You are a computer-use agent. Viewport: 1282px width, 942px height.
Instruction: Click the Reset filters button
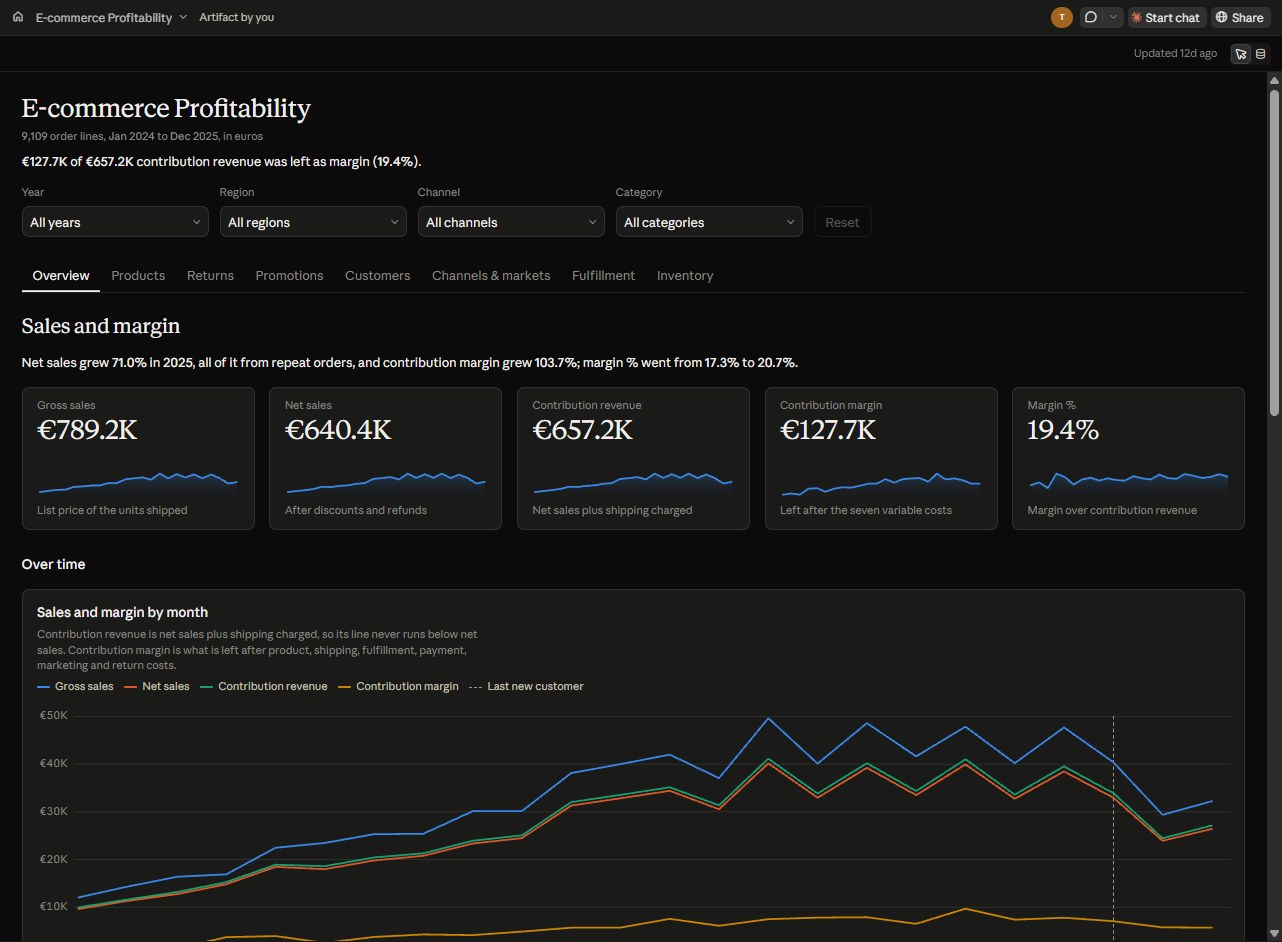pos(842,222)
